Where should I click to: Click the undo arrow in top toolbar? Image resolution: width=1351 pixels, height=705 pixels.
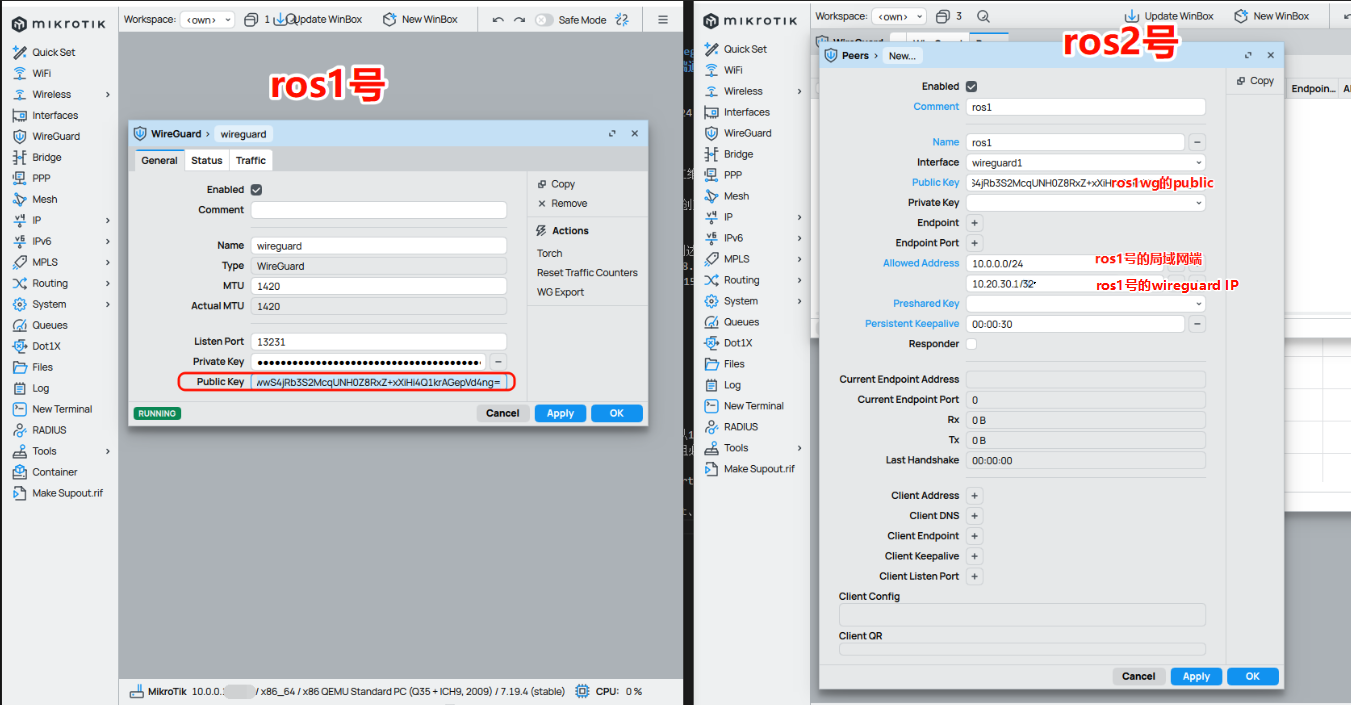[x=498, y=19]
